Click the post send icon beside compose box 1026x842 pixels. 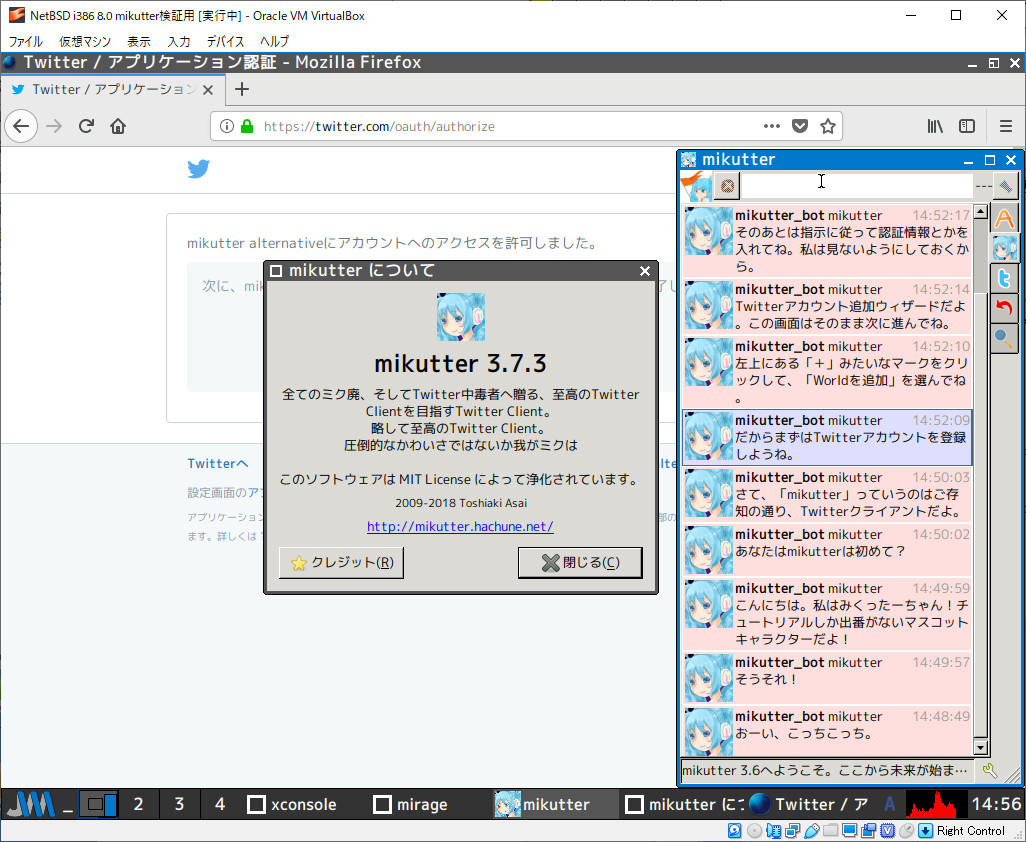[x=1006, y=185]
